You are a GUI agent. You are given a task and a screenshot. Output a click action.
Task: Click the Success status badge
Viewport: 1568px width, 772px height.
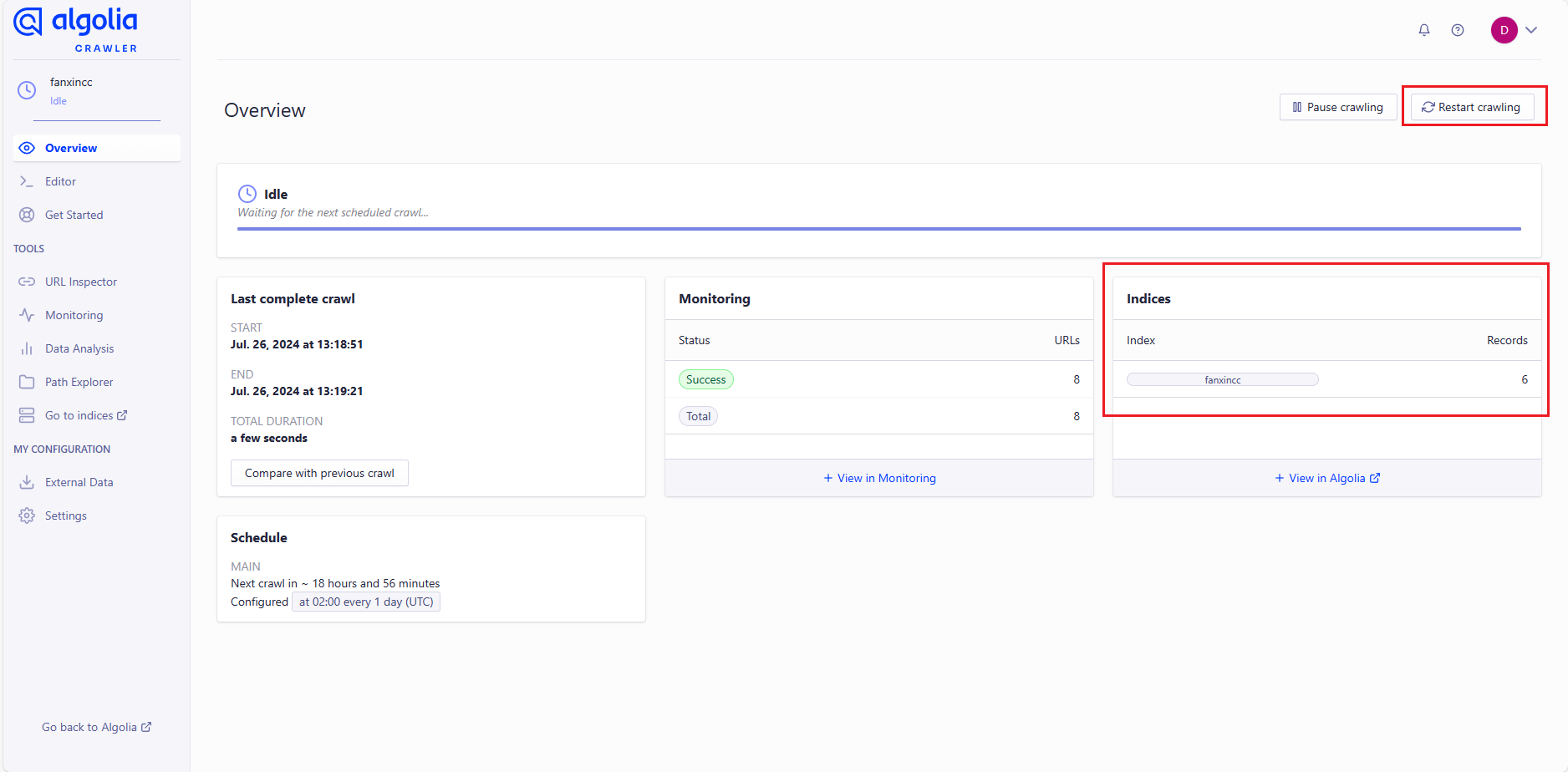point(706,379)
